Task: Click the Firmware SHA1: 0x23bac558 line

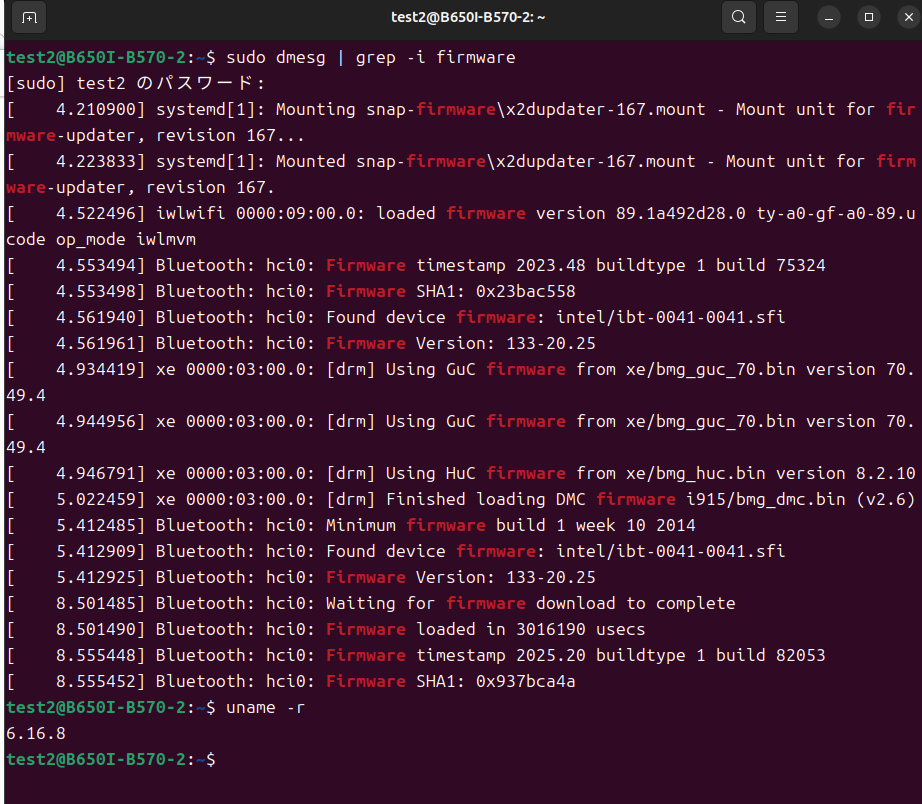Action: click(x=290, y=291)
